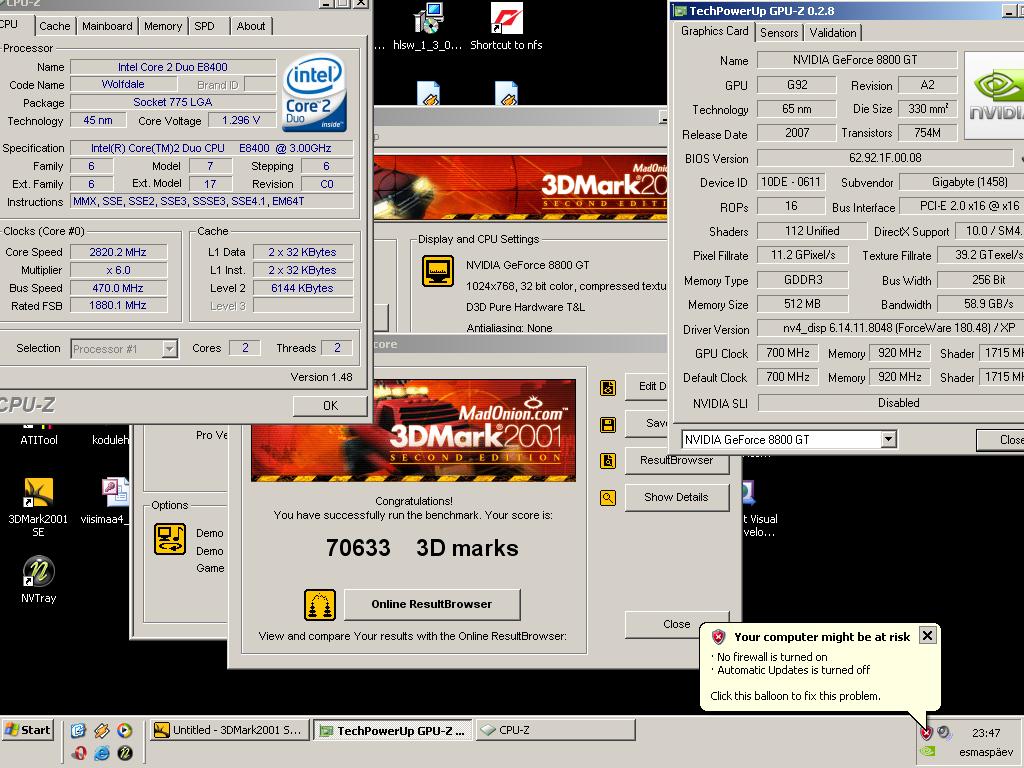Click Close on the 3DMark score dialog

tap(676, 624)
